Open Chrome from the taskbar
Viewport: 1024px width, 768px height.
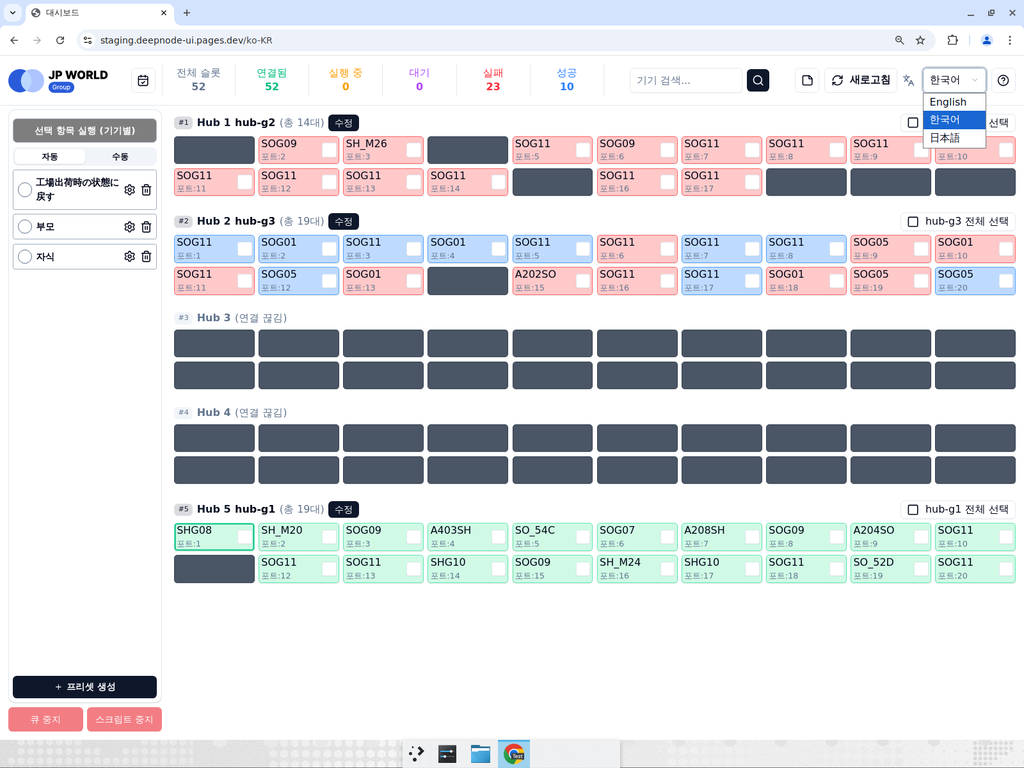pos(514,754)
